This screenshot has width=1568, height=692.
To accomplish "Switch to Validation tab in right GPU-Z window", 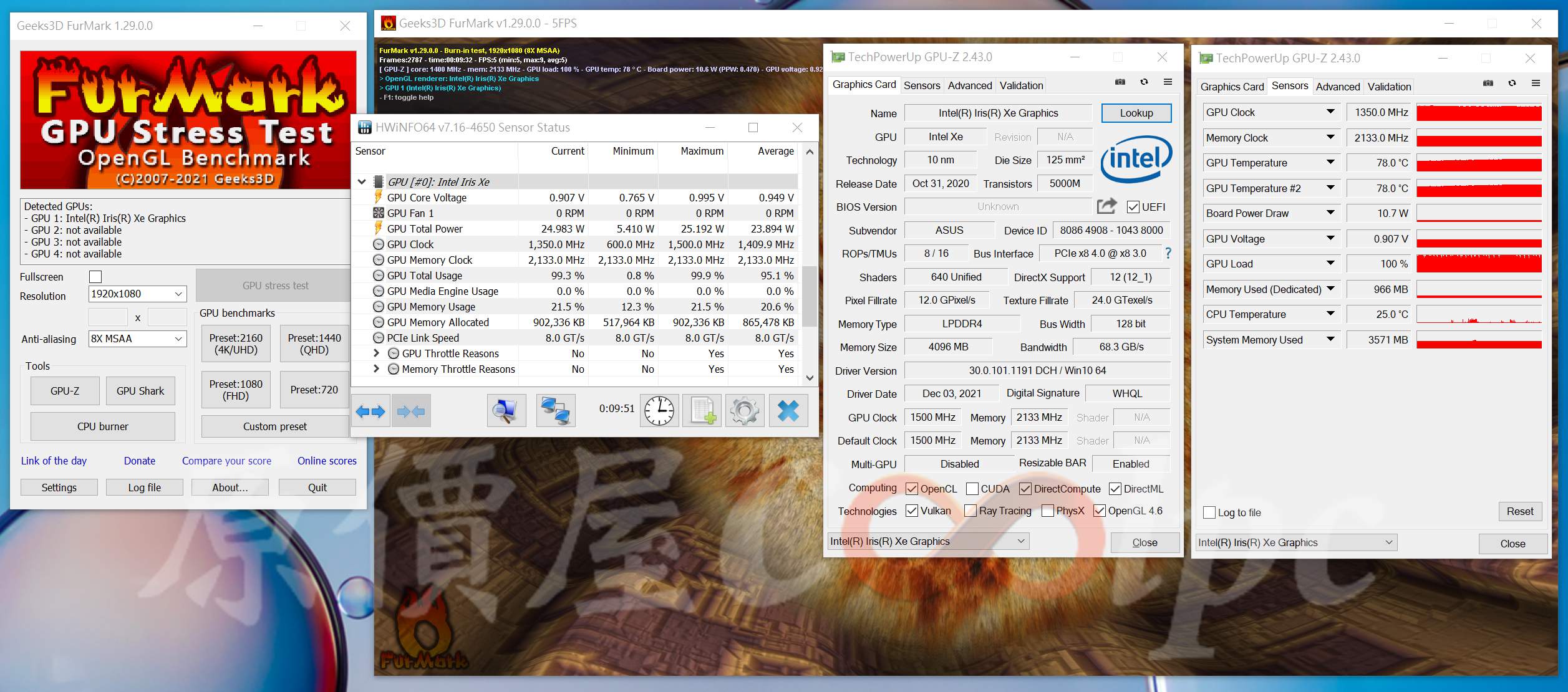I will pyautogui.click(x=1389, y=87).
